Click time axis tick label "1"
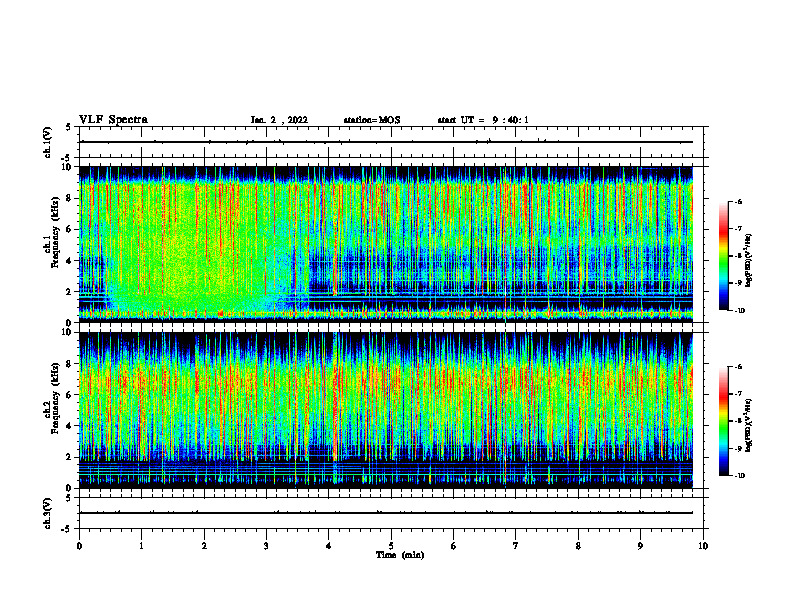This screenshot has height=612, width=792. [141, 546]
